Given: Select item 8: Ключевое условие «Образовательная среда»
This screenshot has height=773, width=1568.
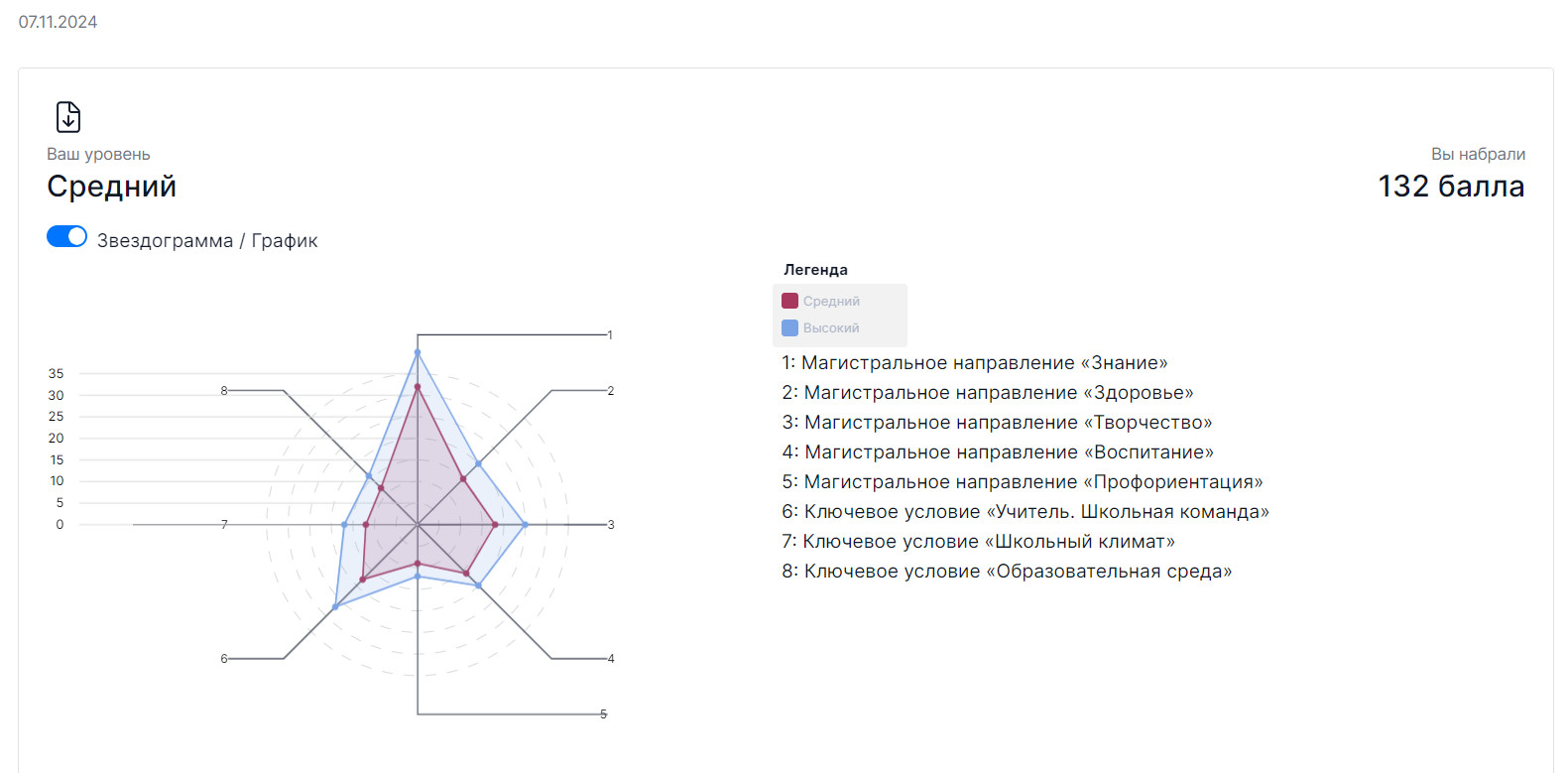Looking at the screenshot, I should click(x=1007, y=572).
